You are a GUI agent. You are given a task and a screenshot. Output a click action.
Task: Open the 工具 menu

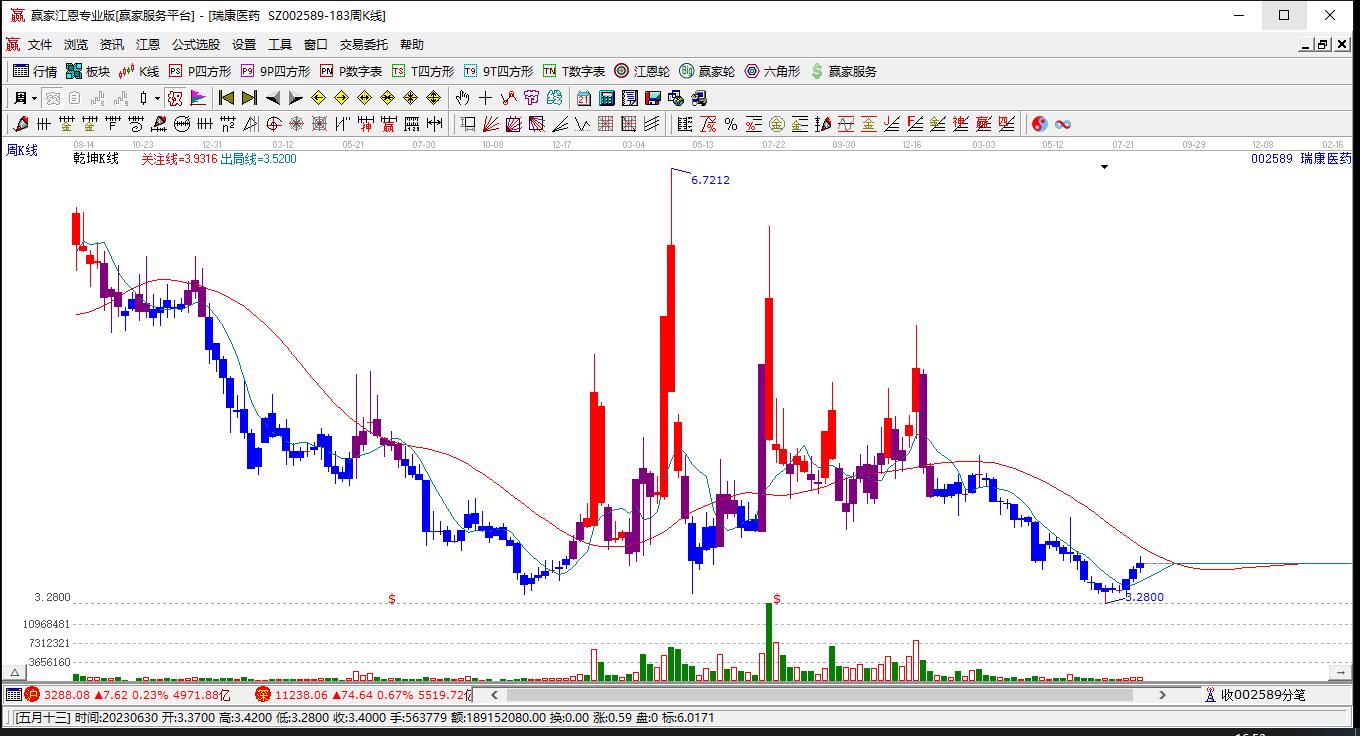[280, 45]
